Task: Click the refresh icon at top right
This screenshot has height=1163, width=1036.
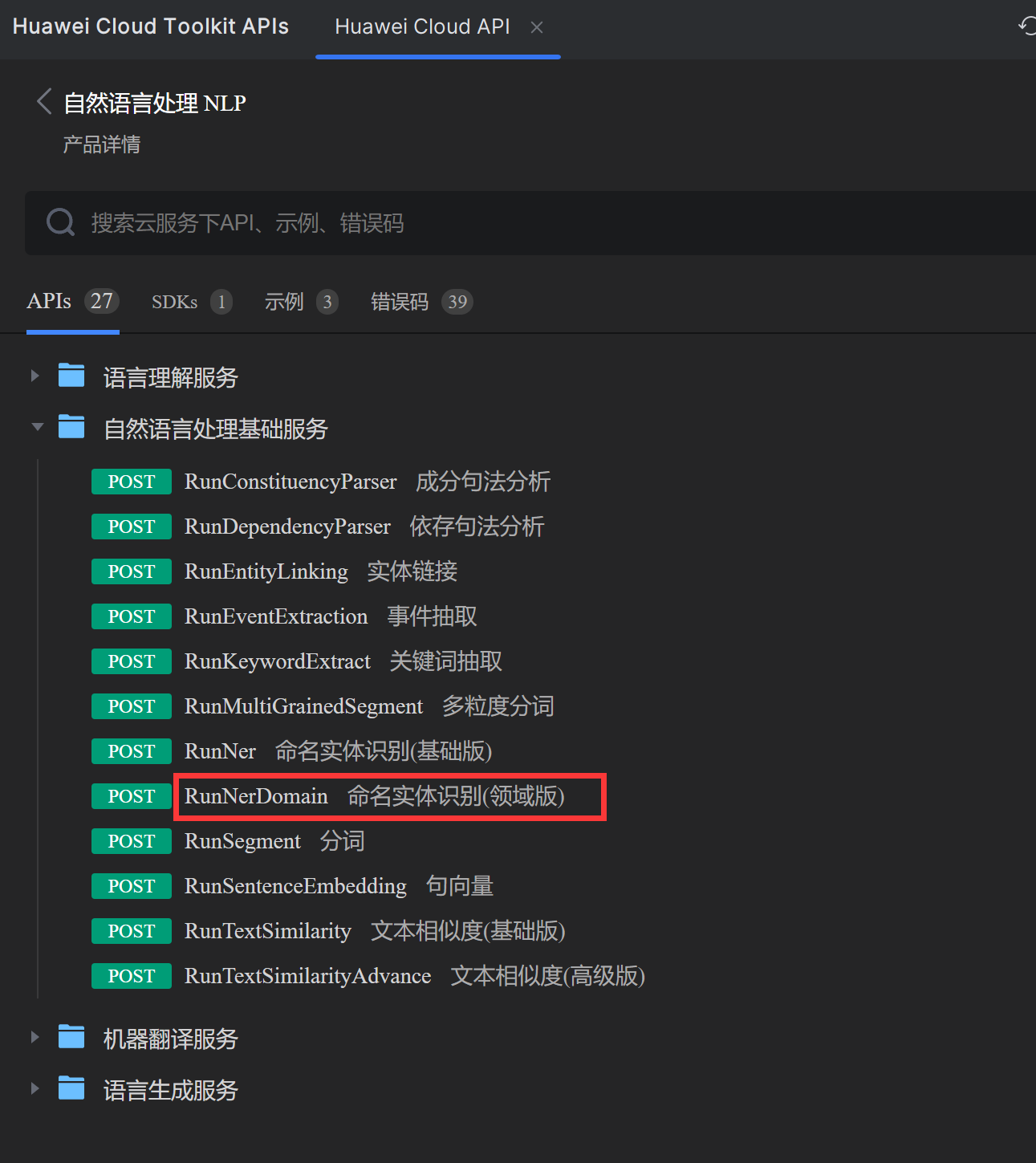Action: (x=1027, y=26)
